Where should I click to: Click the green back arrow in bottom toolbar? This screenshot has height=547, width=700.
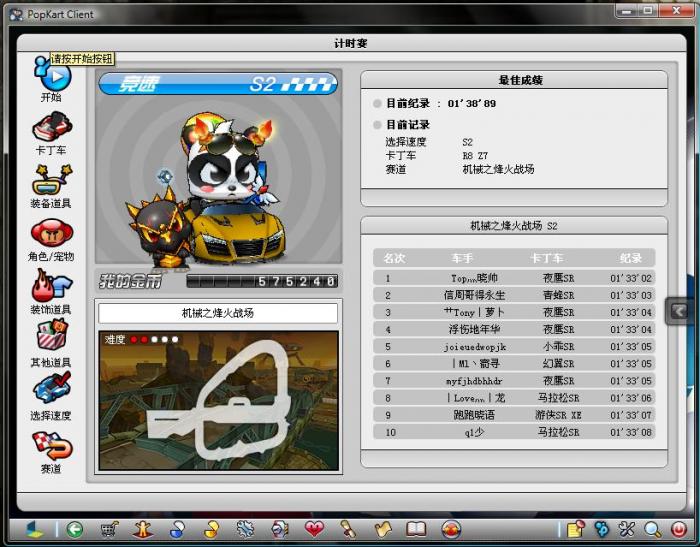75,530
